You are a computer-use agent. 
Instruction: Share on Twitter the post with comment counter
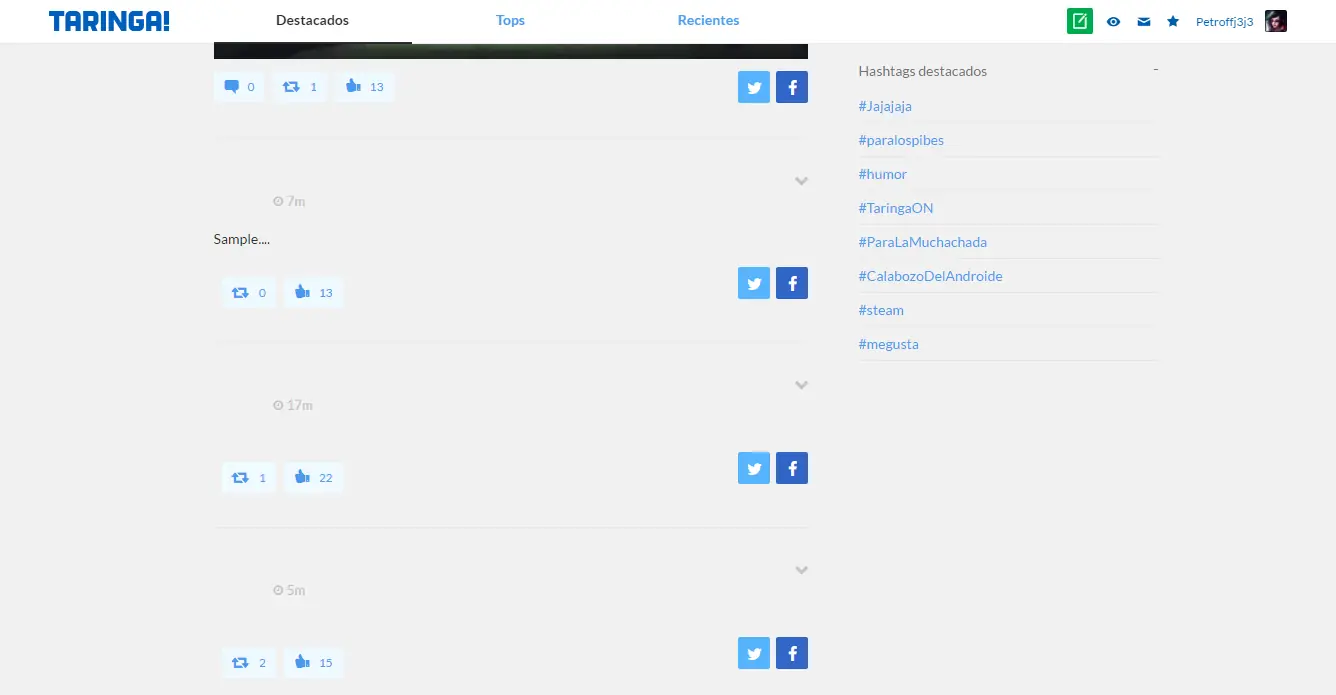[754, 87]
